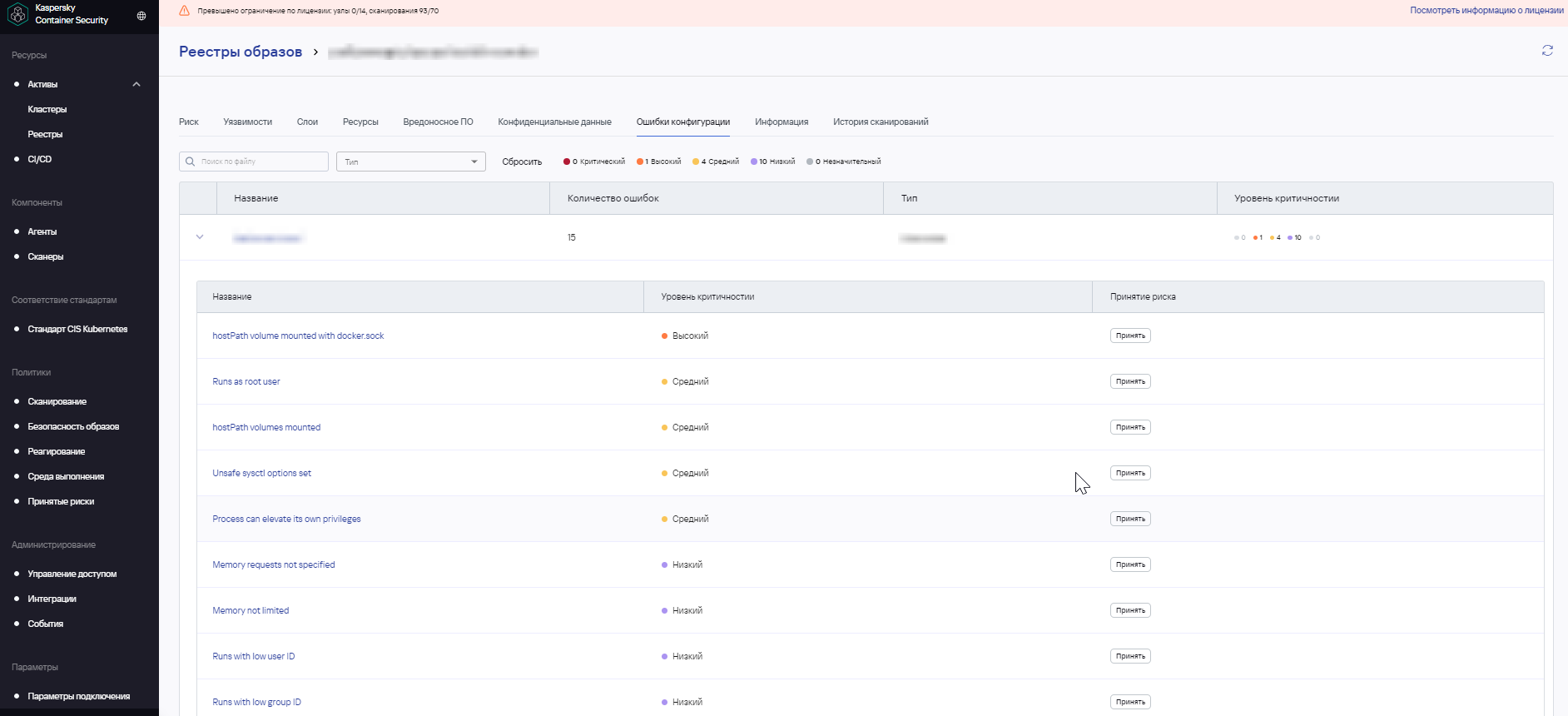Open Реагирование in the sidebar

(x=57, y=451)
